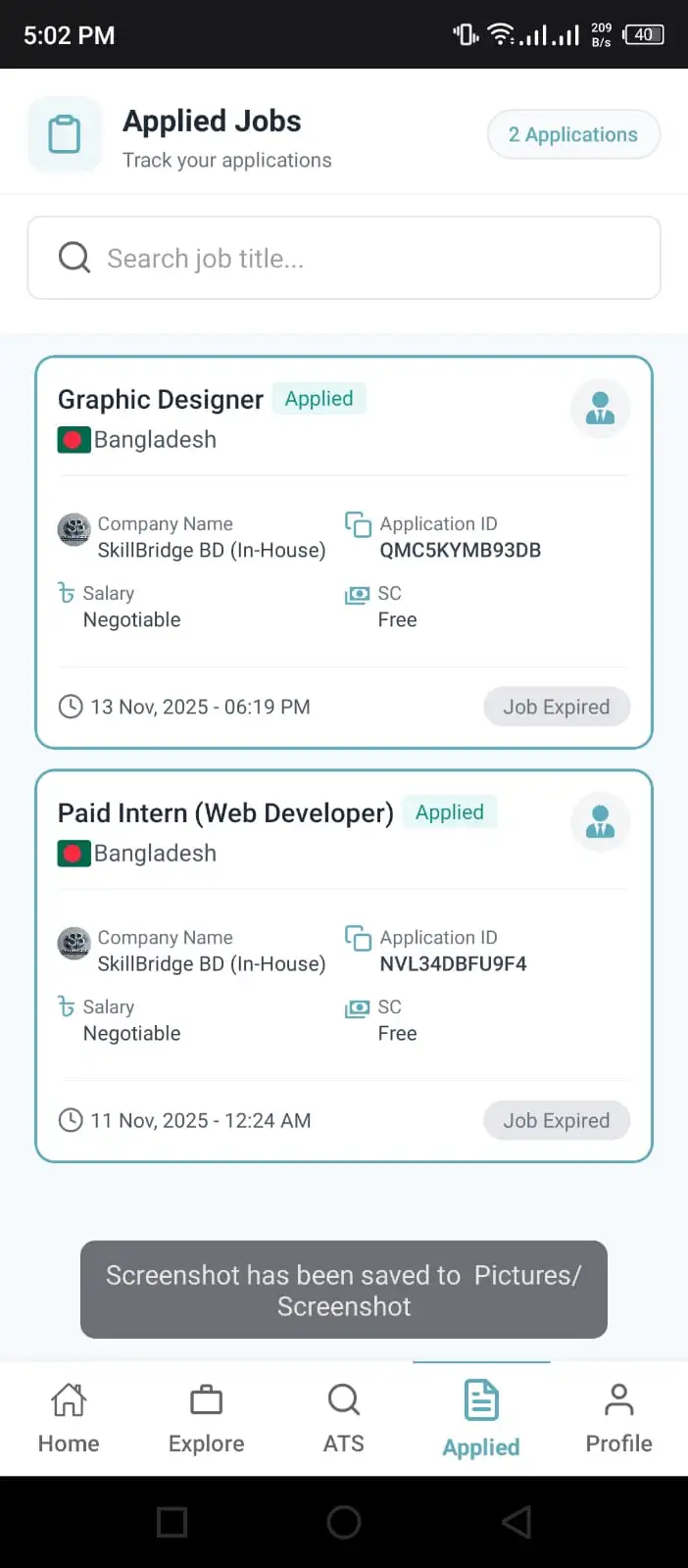Viewport: 688px width, 1568px height.
Task: Tap the SkillBridge BD logo in Paid Intern card
Action: pos(74,943)
